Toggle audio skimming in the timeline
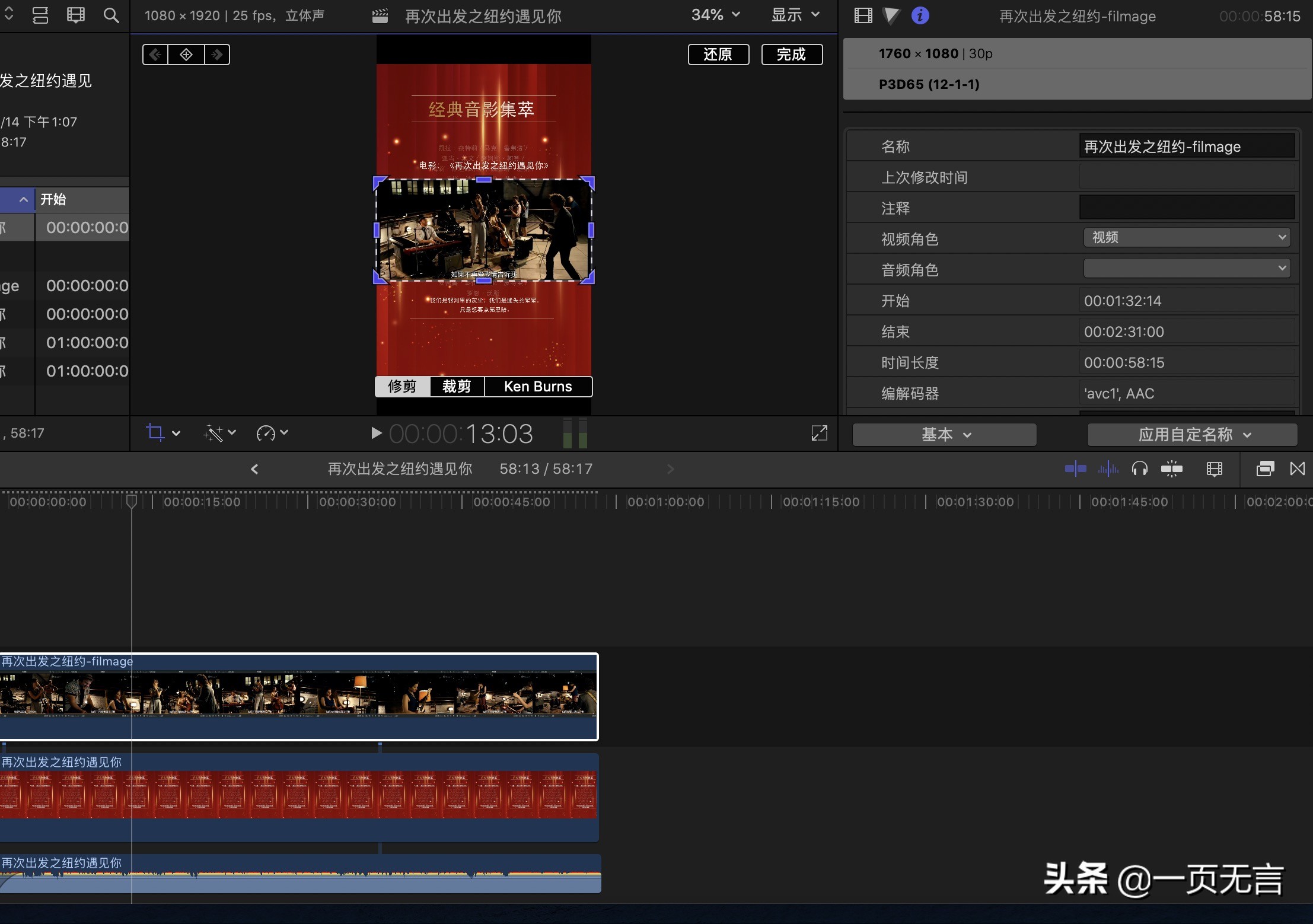 [x=1108, y=469]
